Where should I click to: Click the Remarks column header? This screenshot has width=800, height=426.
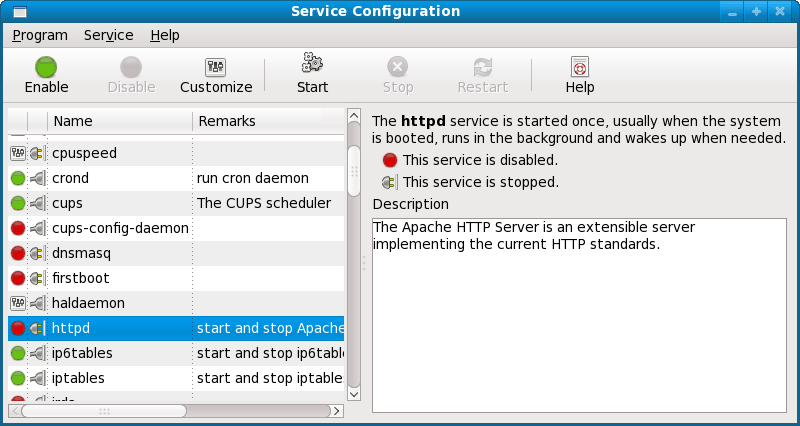pos(267,121)
